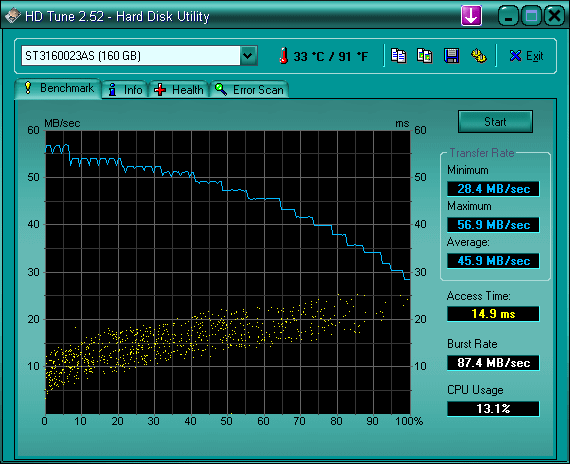Click the Burst Rate 87.4 MB/sec field
The width and height of the screenshot is (570, 464).
[x=493, y=363]
